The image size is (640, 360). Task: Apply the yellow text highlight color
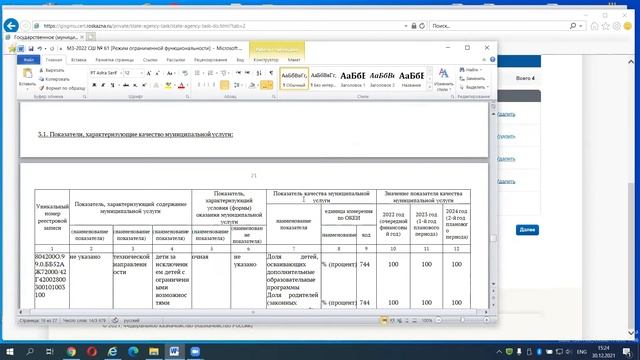click(x=168, y=85)
